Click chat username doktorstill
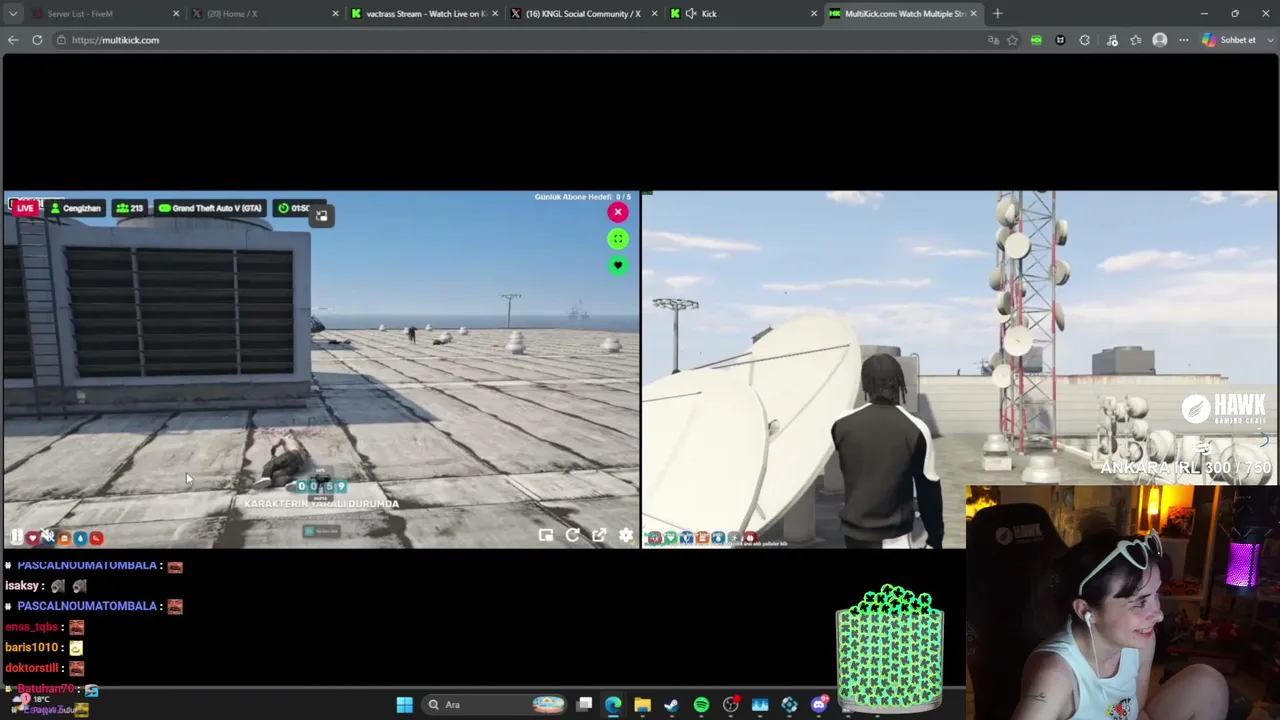 coord(32,668)
